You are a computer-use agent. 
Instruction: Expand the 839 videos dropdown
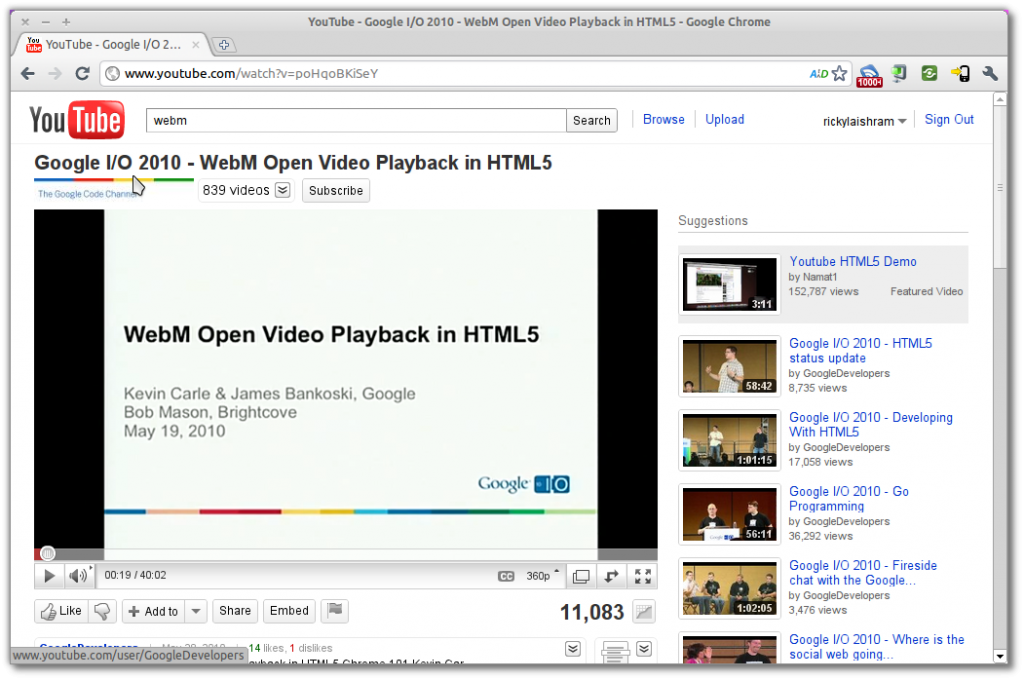[283, 190]
